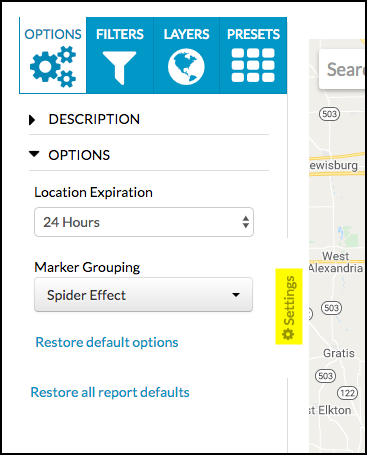The image size is (367, 455).
Task: Open the Location Expiration 24 Hours dropdown
Action: point(144,222)
